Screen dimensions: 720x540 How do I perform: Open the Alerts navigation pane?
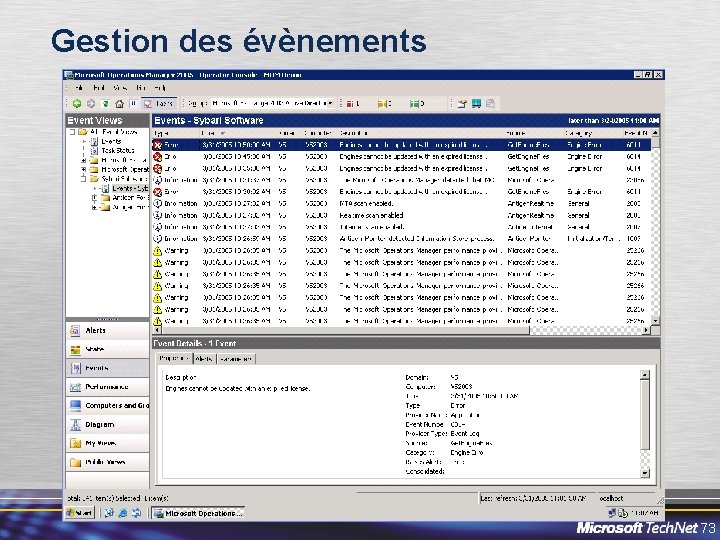coord(107,331)
